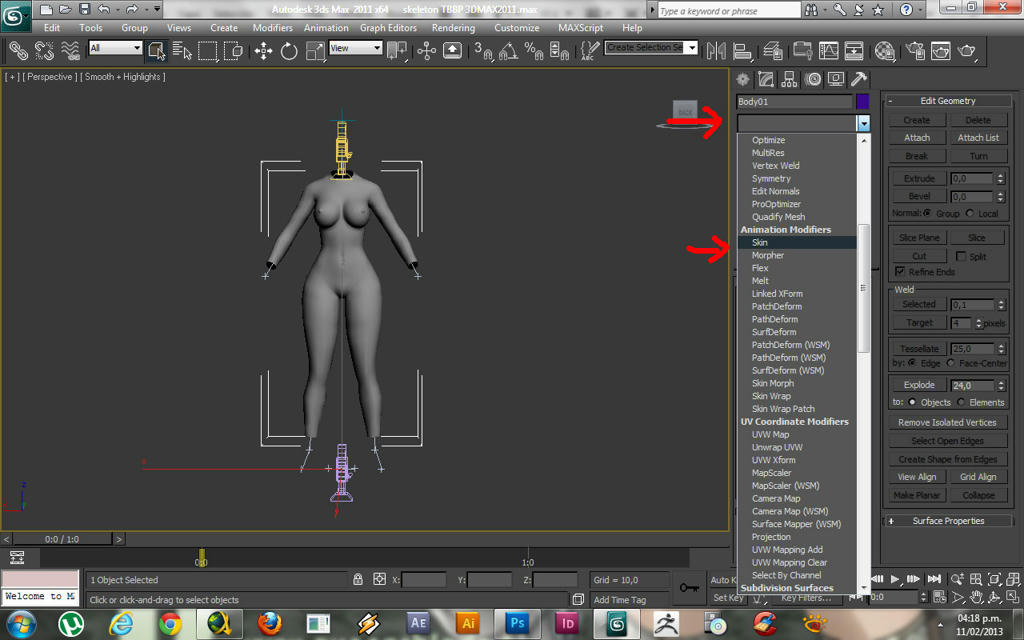Toggle the Angle Snap icon
1024x640 pixels.
(x=508, y=50)
